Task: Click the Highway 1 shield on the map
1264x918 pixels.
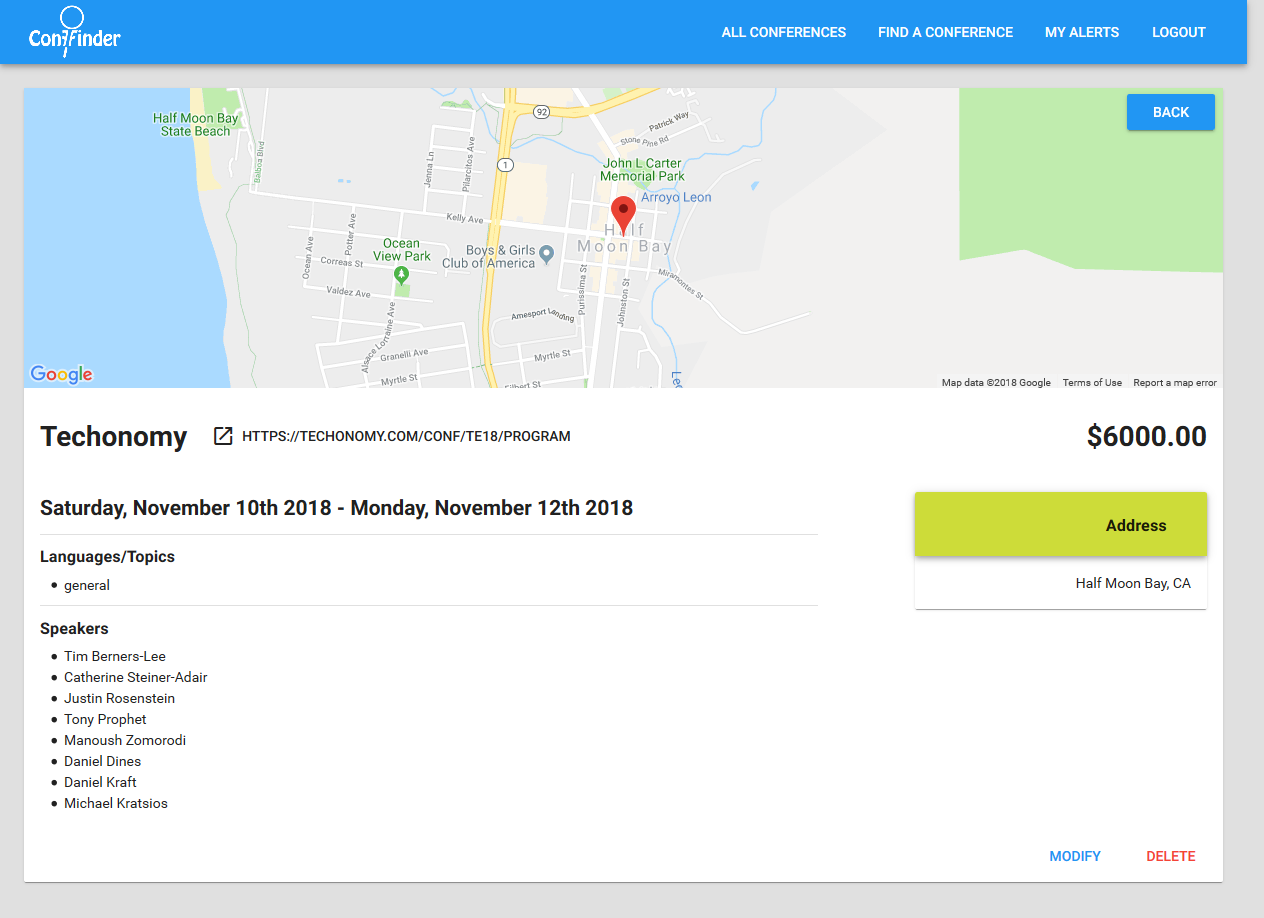Action: [x=506, y=165]
